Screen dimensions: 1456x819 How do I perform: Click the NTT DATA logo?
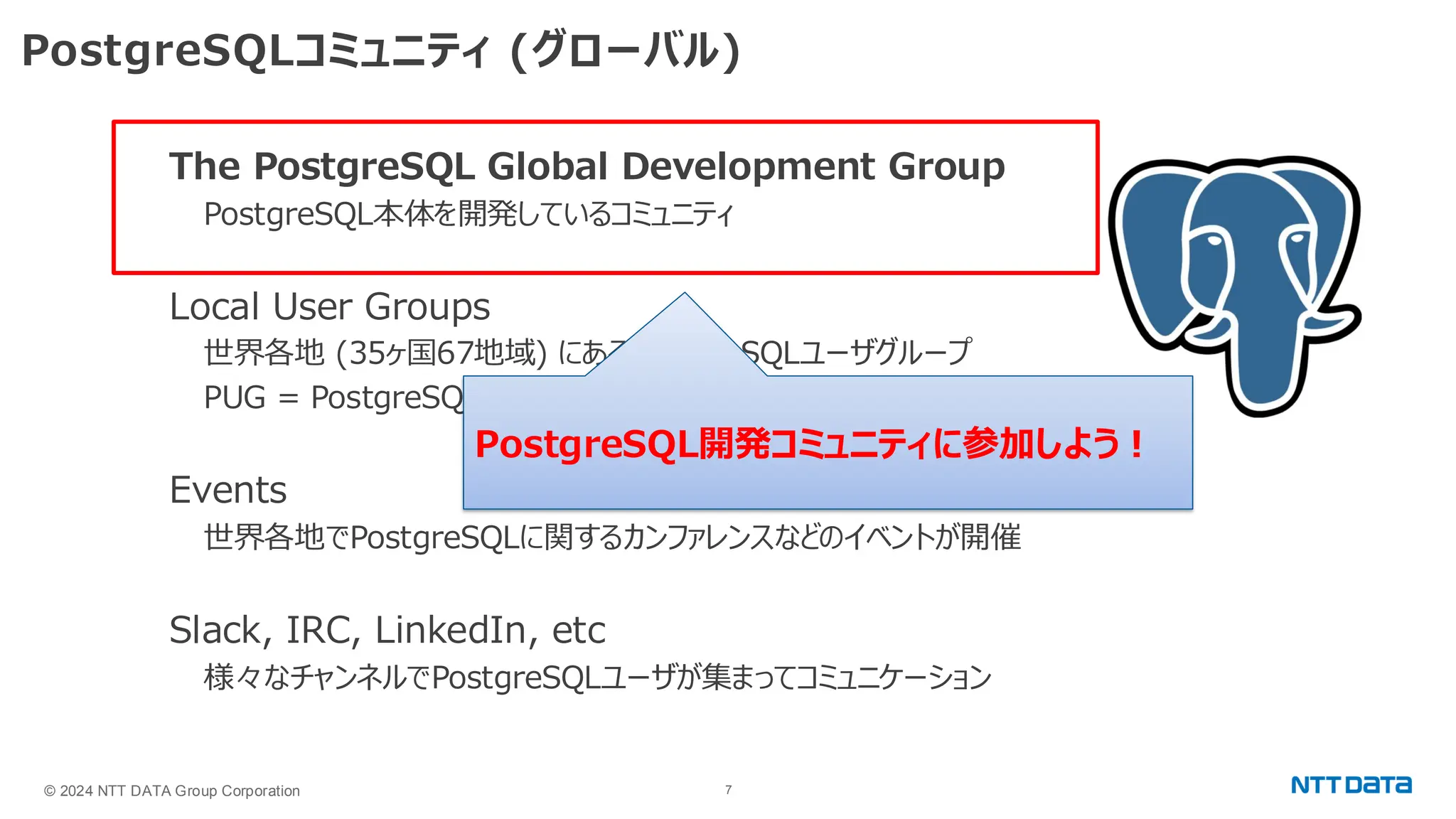(x=1351, y=785)
